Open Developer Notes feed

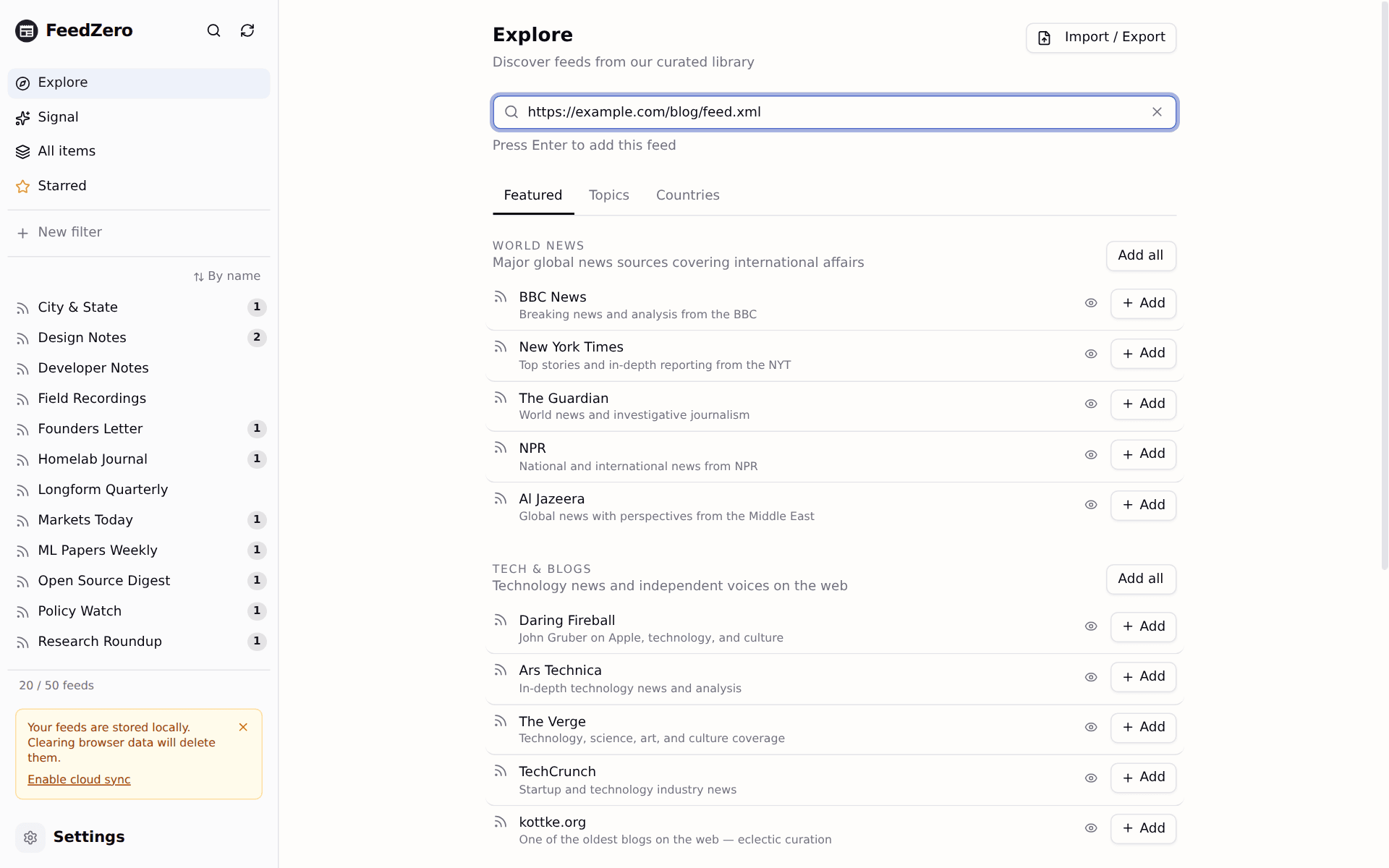[139, 368]
